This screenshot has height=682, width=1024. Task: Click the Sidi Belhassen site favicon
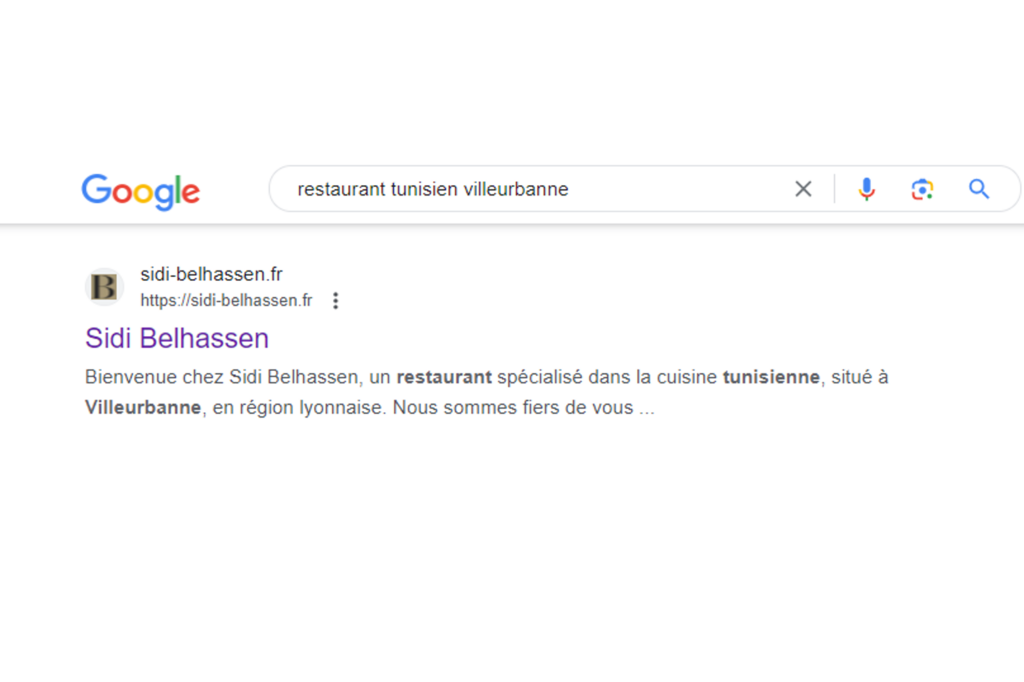coord(104,287)
